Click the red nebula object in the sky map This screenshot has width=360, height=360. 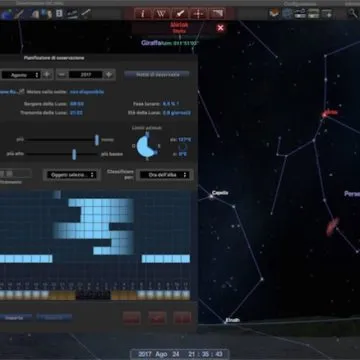coord(332,226)
